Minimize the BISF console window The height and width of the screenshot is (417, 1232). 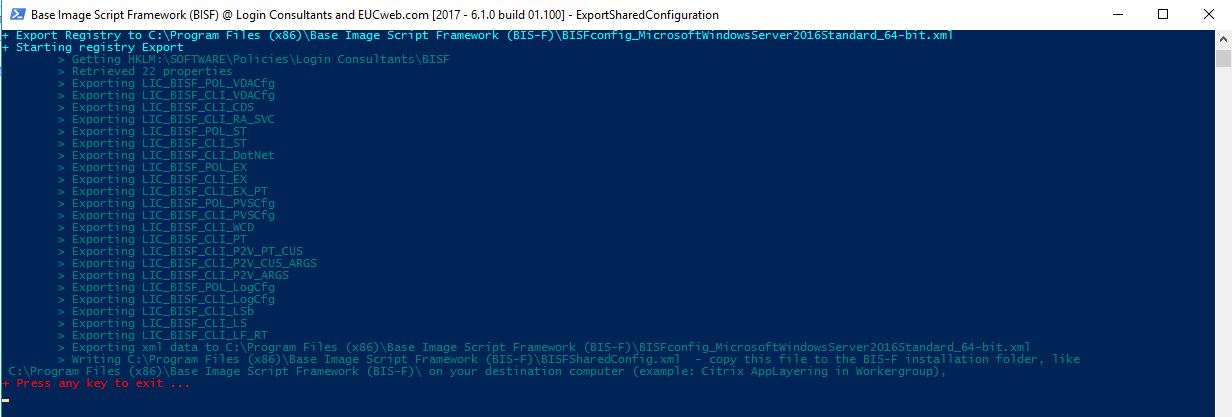click(1115, 15)
